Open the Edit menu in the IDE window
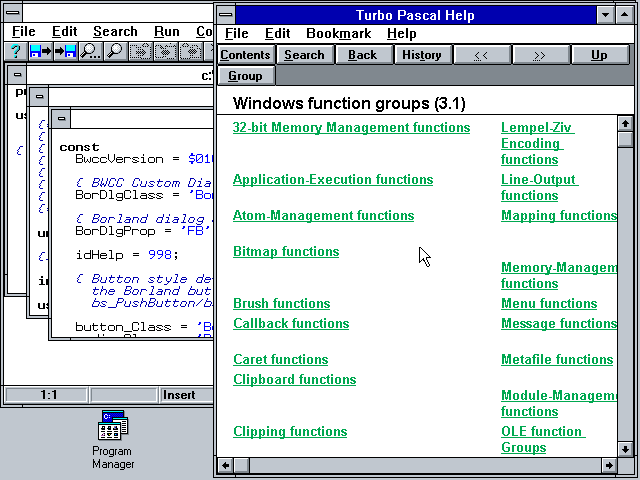 [x=64, y=31]
